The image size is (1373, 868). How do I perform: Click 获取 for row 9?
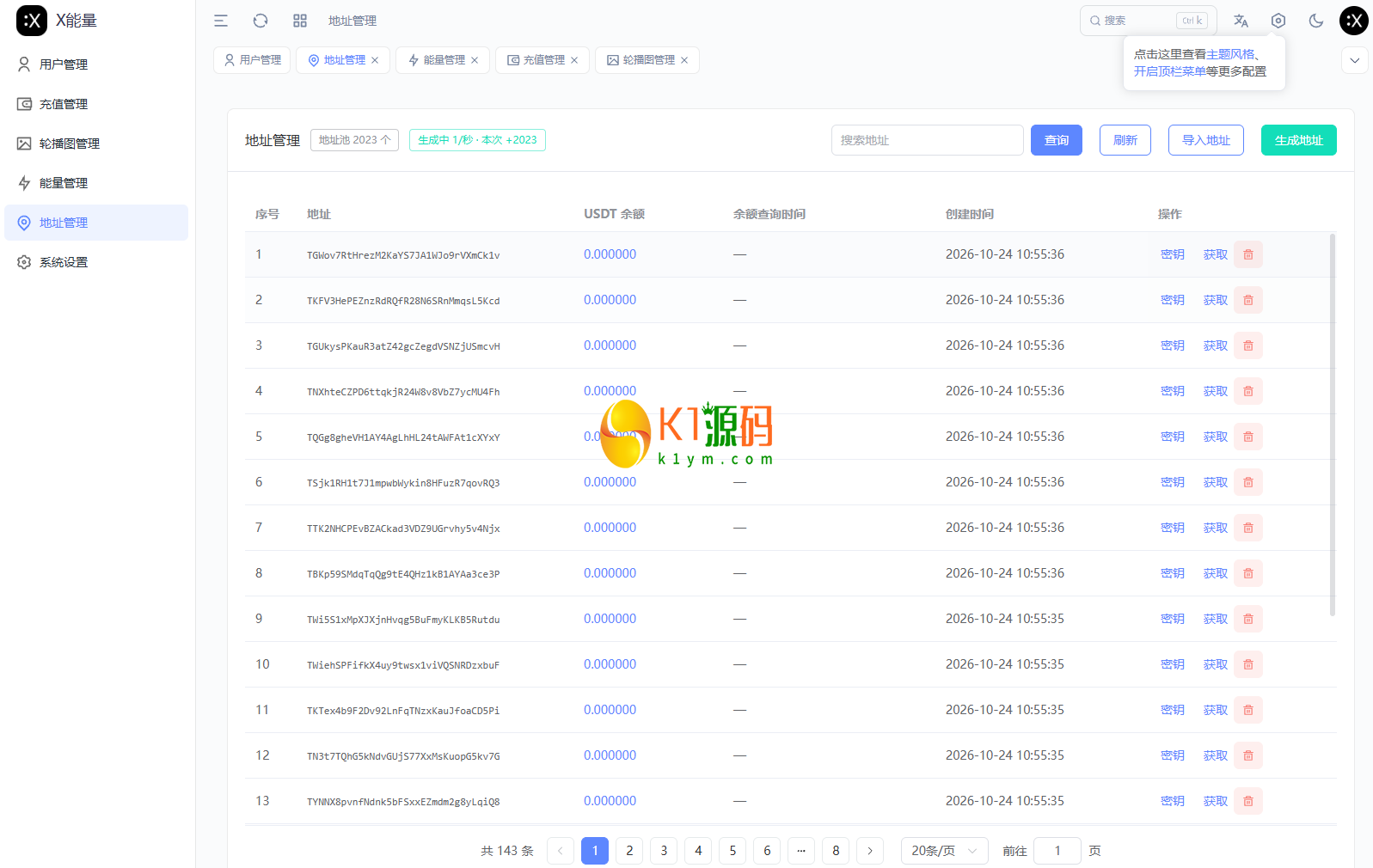(x=1216, y=619)
